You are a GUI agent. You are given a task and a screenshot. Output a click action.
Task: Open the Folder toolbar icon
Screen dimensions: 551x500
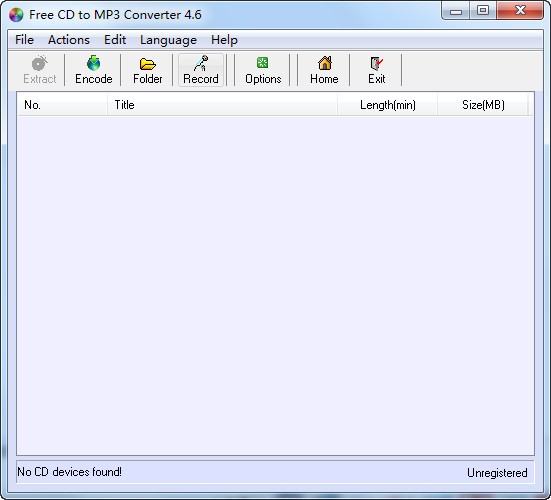(148, 64)
